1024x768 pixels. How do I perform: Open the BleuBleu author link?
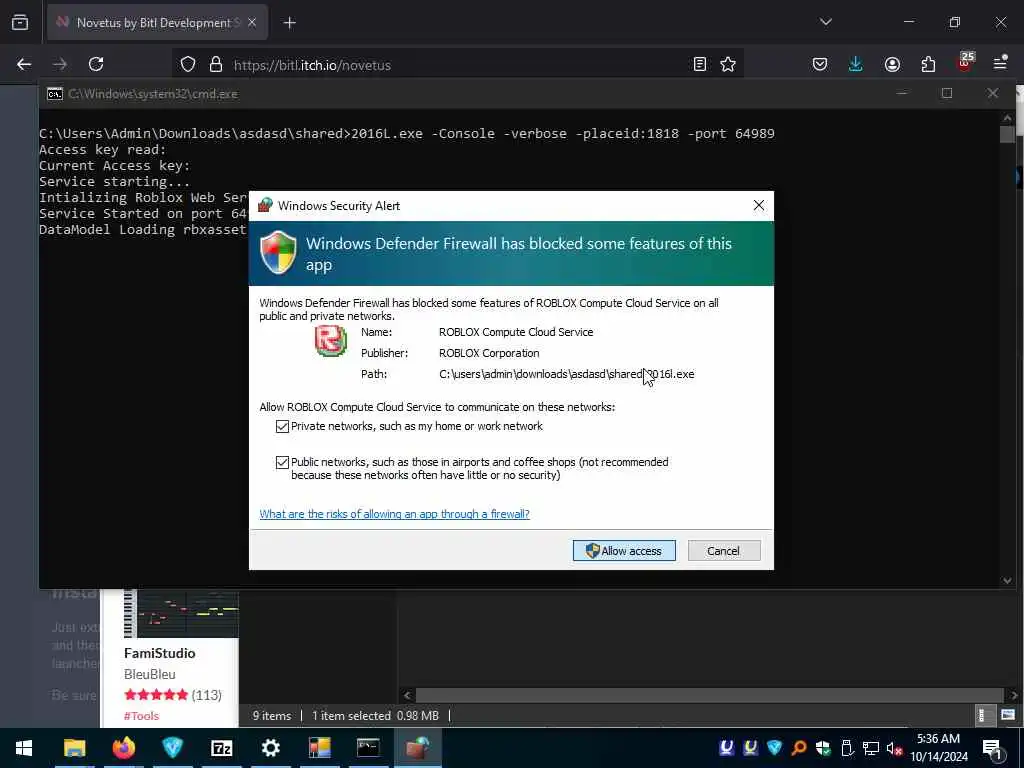(x=150, y=674)
